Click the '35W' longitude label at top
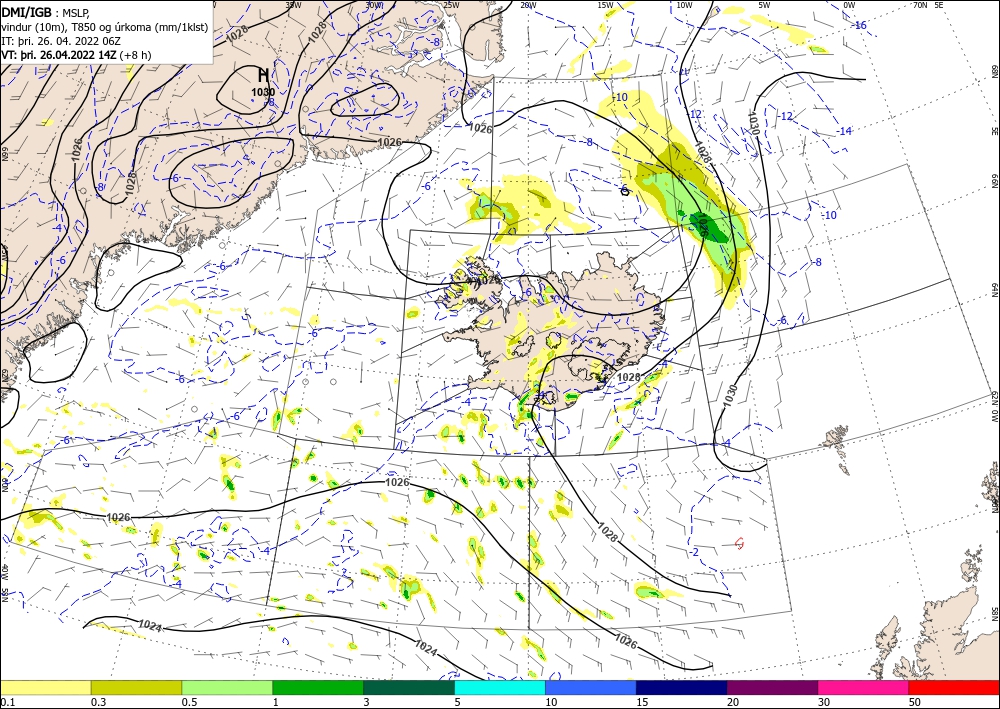The width and height of the screenshot is (1000, 709). pyautogui.click(x=293, y=5)
